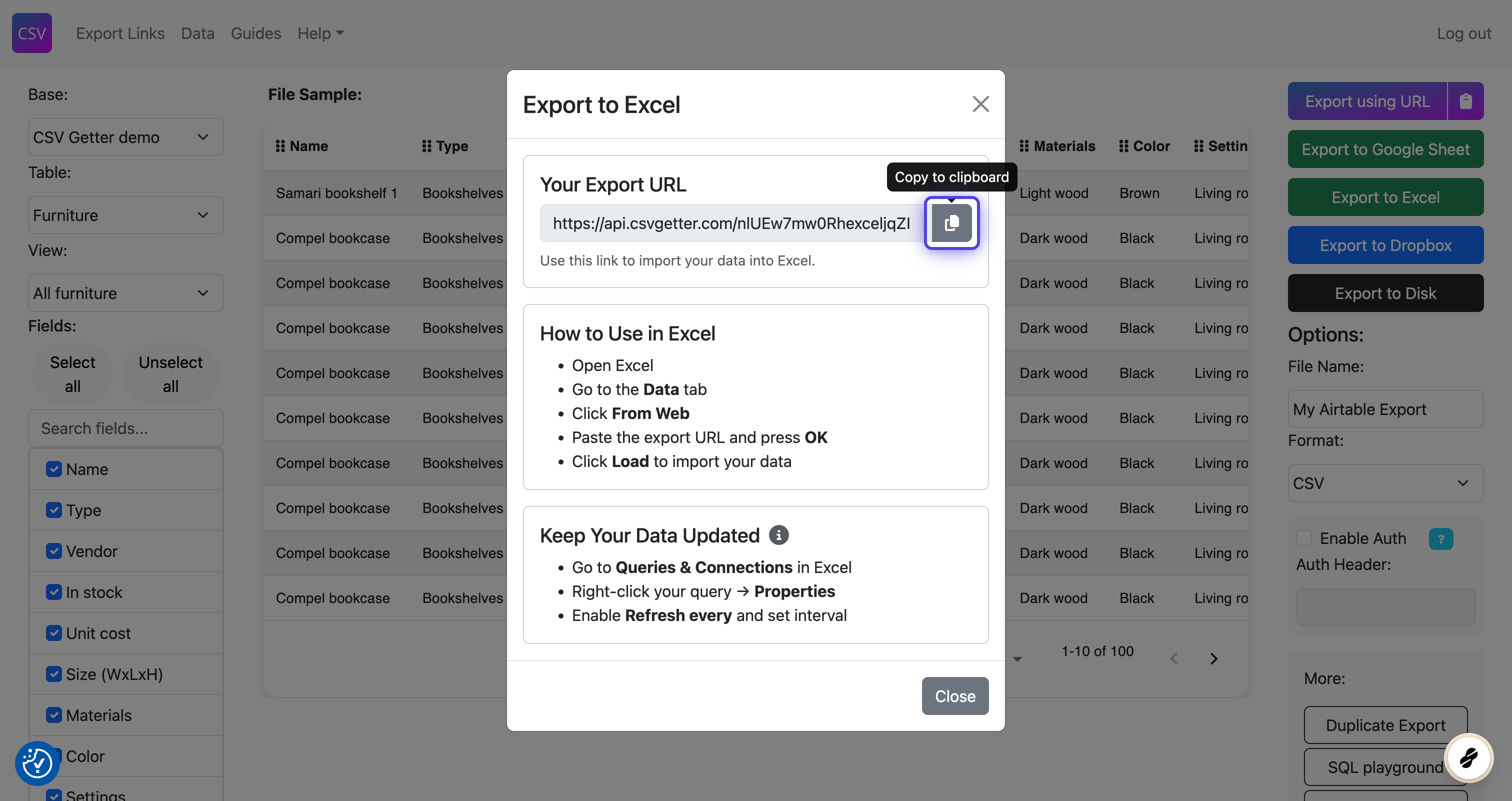Enable the Enable Auth checkbox
1512x801 pixels.
1303,538
